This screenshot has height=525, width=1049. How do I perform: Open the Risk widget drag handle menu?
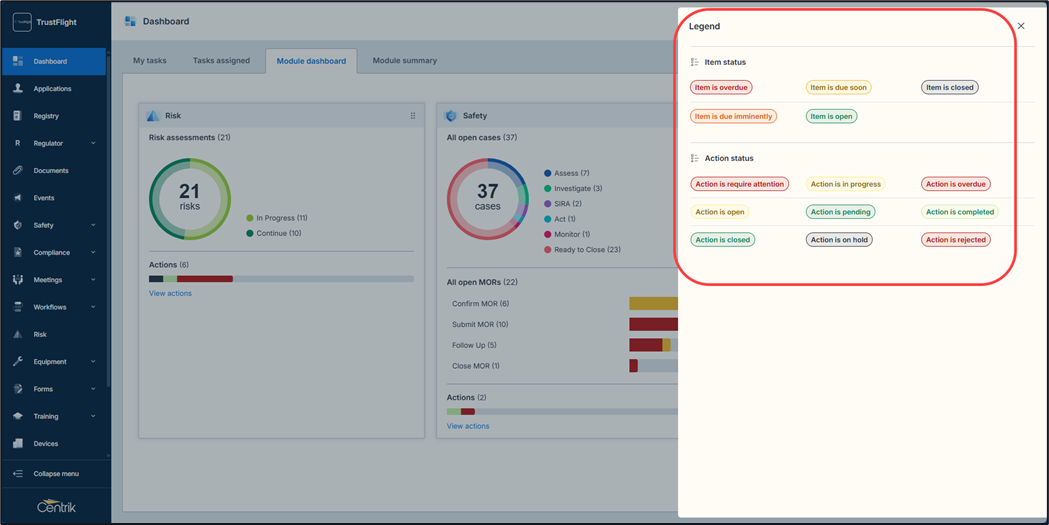413,116
